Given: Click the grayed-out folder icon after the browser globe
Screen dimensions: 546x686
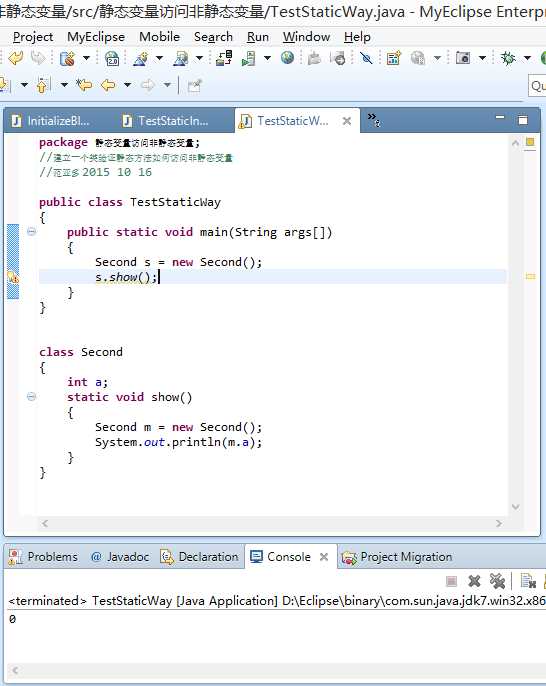Looking at the screenshot, I should (314, 58).
